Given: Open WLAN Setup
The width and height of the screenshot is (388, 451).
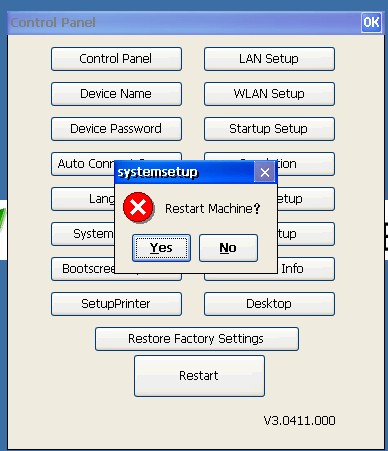Looking at the screenshot, I should coord(269,94).
